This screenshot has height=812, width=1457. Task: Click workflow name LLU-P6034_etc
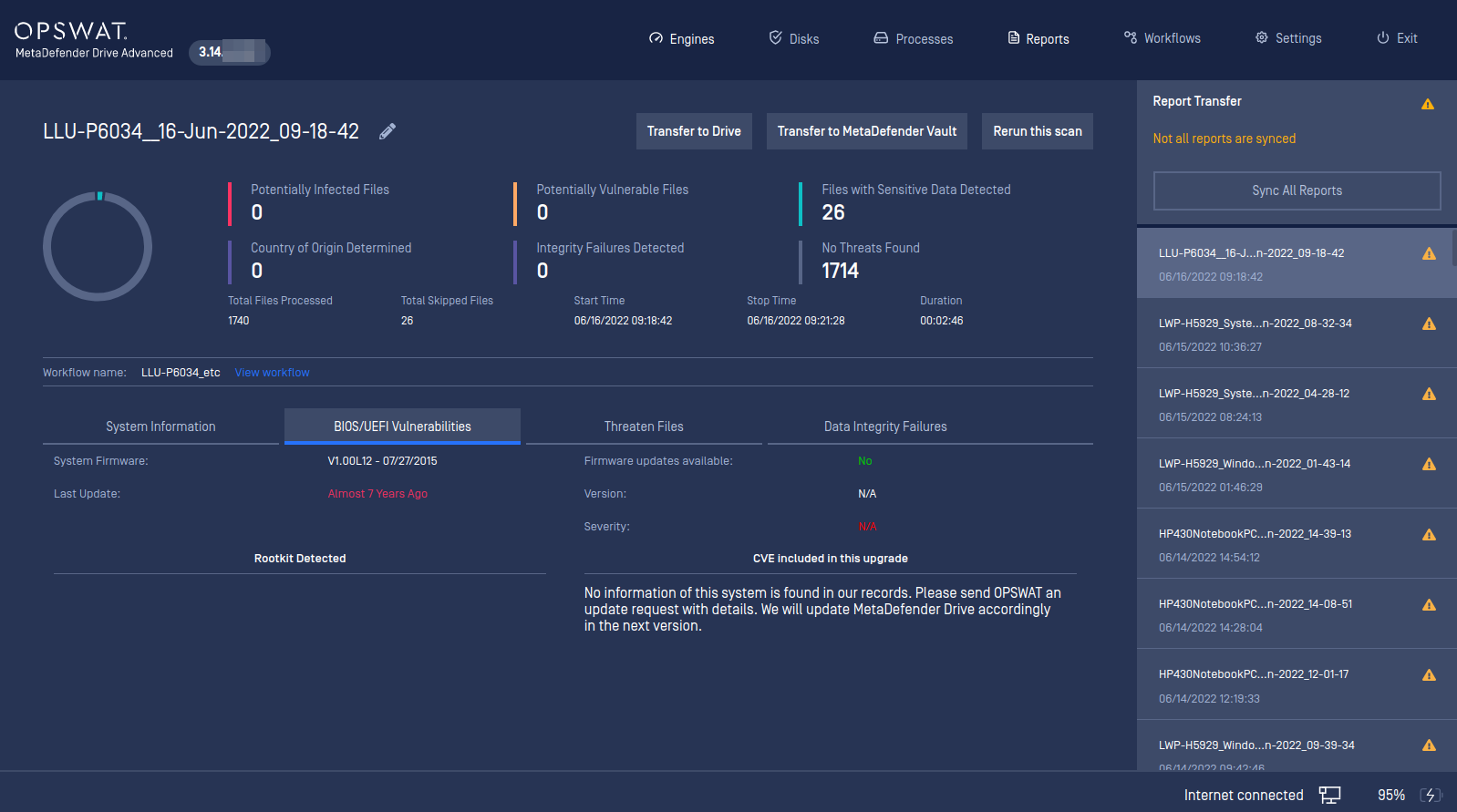click(x=181, y=373)
